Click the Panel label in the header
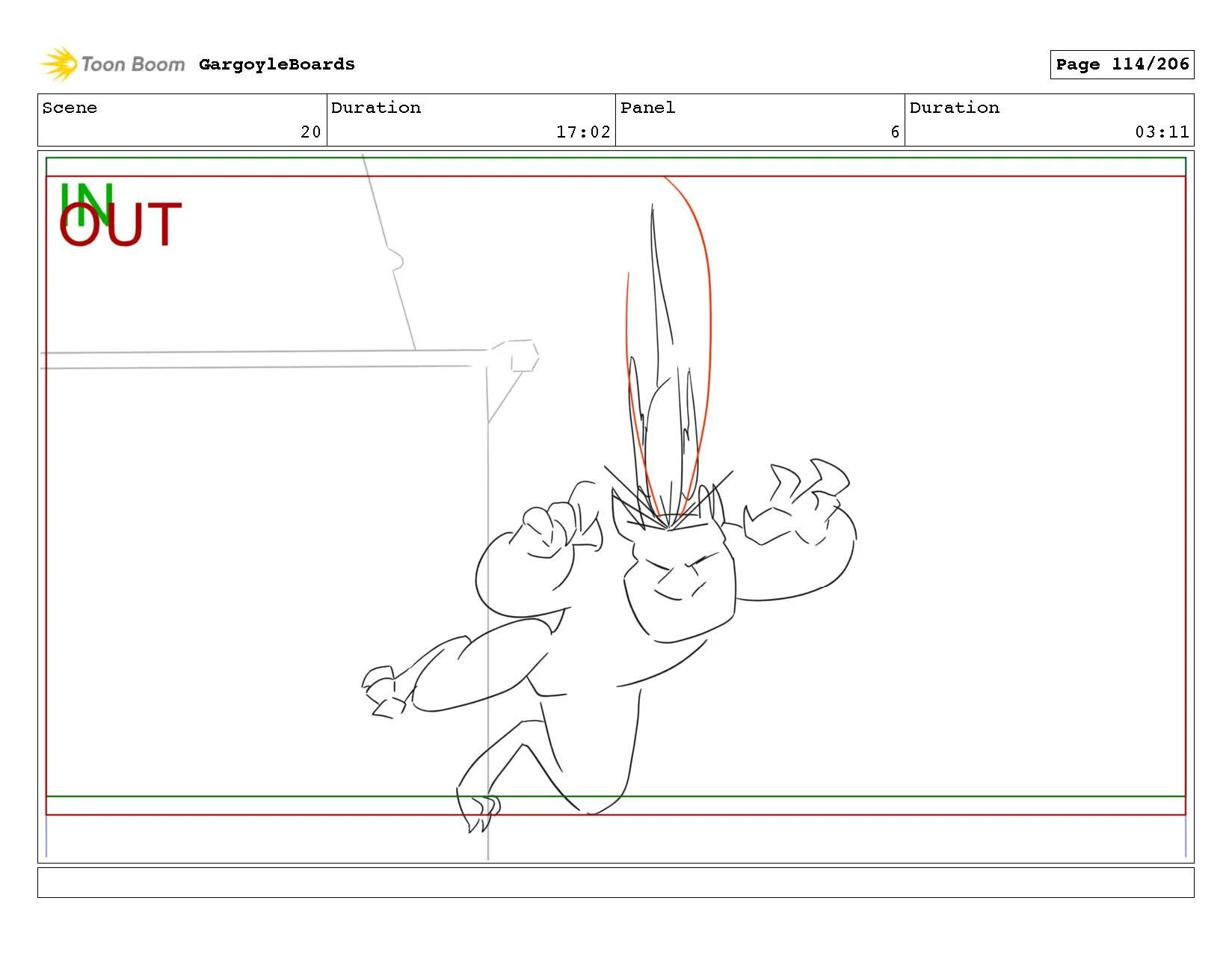This screenshot has width=1232, height=954. coord(647,108)
